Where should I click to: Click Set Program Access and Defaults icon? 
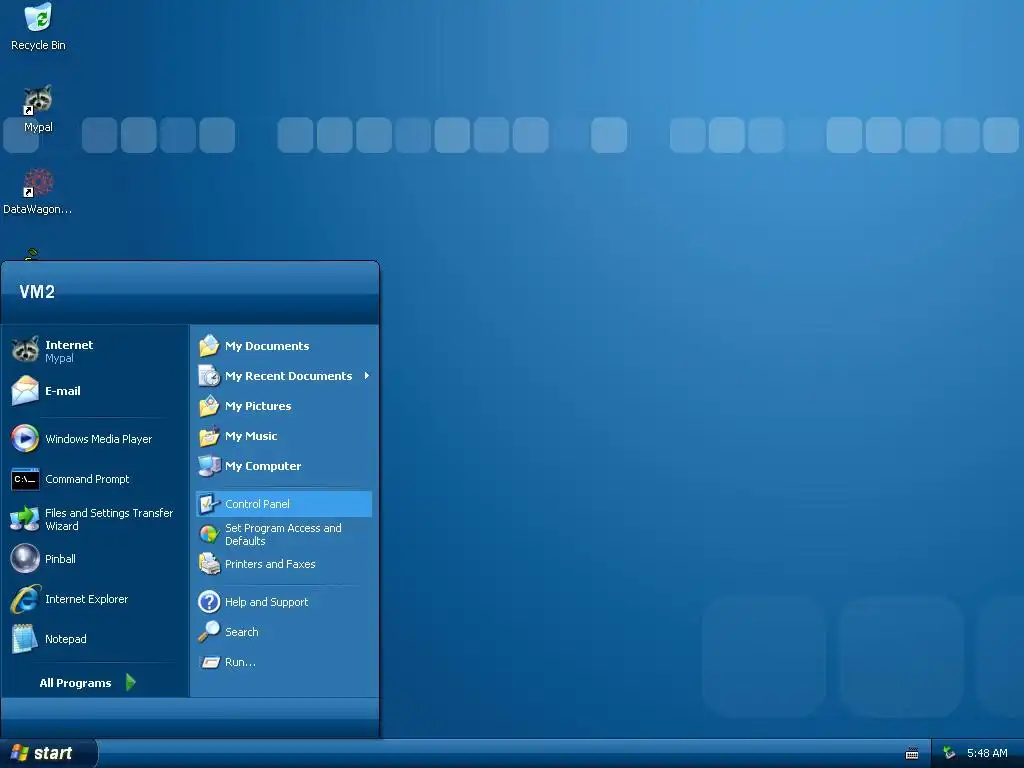pos(209,534)
